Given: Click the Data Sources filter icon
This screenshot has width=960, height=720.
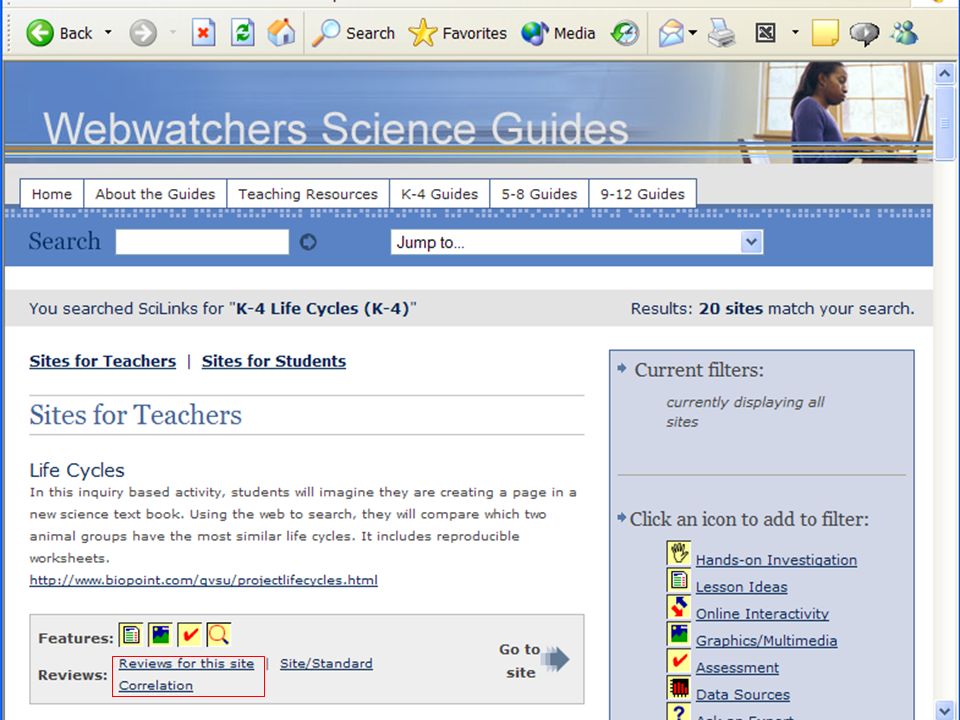Looking at the screenshot, I should pyautogui.click(x=678, y=688).
